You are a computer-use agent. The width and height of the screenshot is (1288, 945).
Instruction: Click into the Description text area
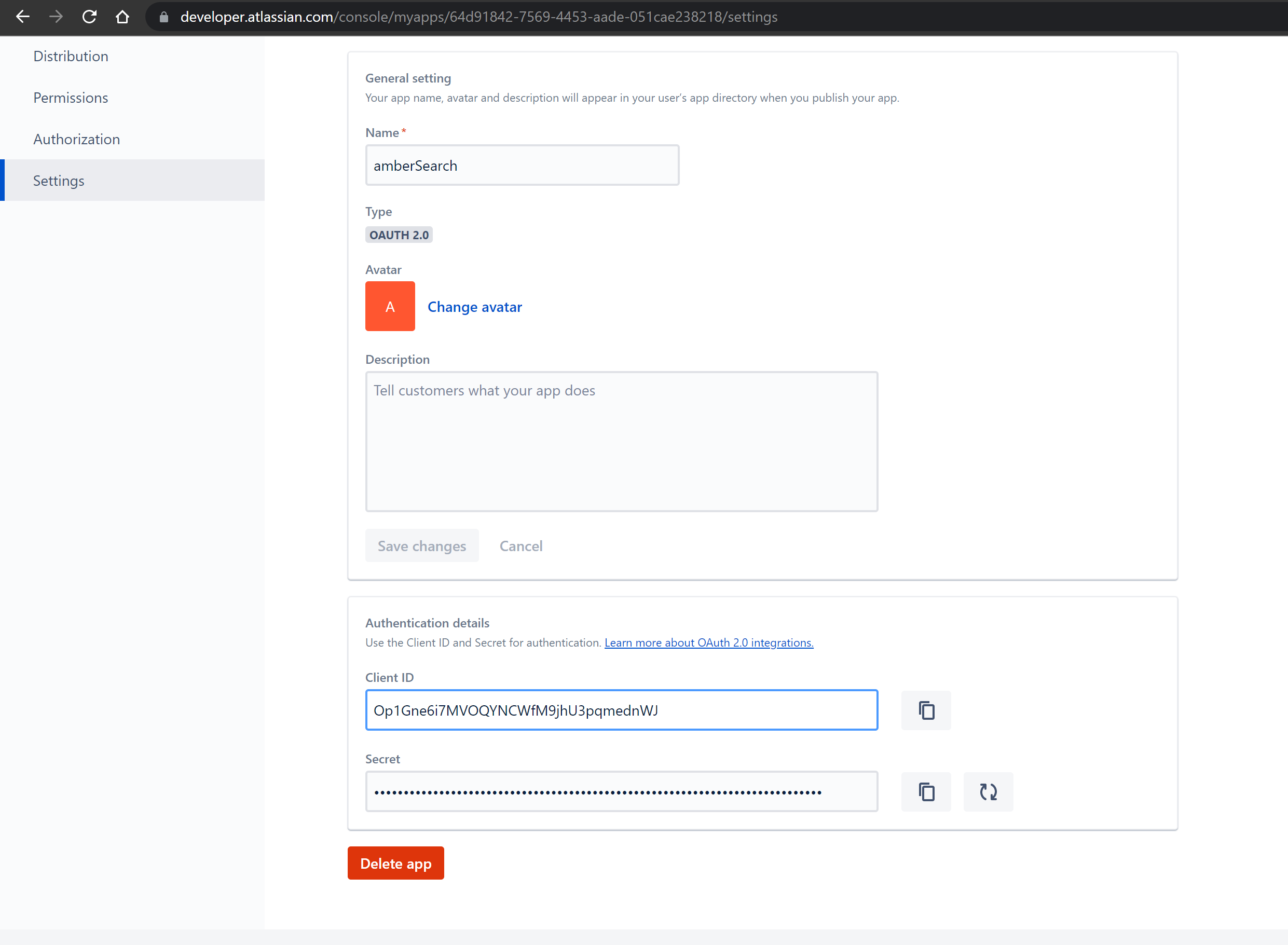[622, 442]
